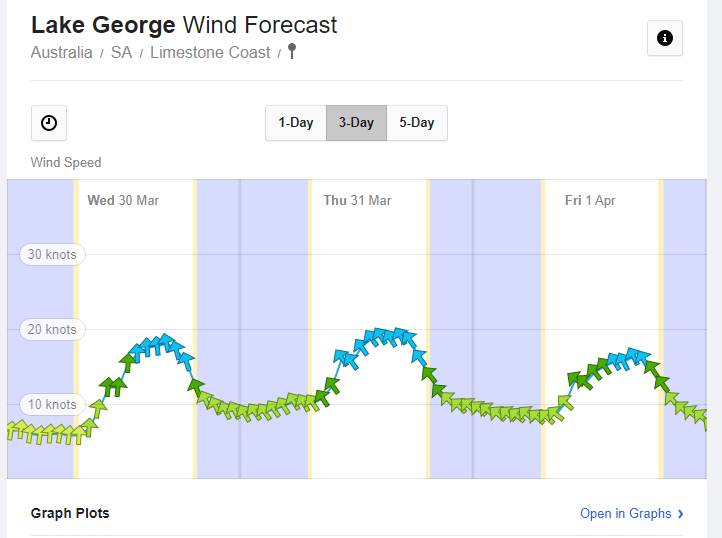Select the 3-Day forecast tab
The height and width of the screenshot is (538, 722).
click(x=356, y=123)
